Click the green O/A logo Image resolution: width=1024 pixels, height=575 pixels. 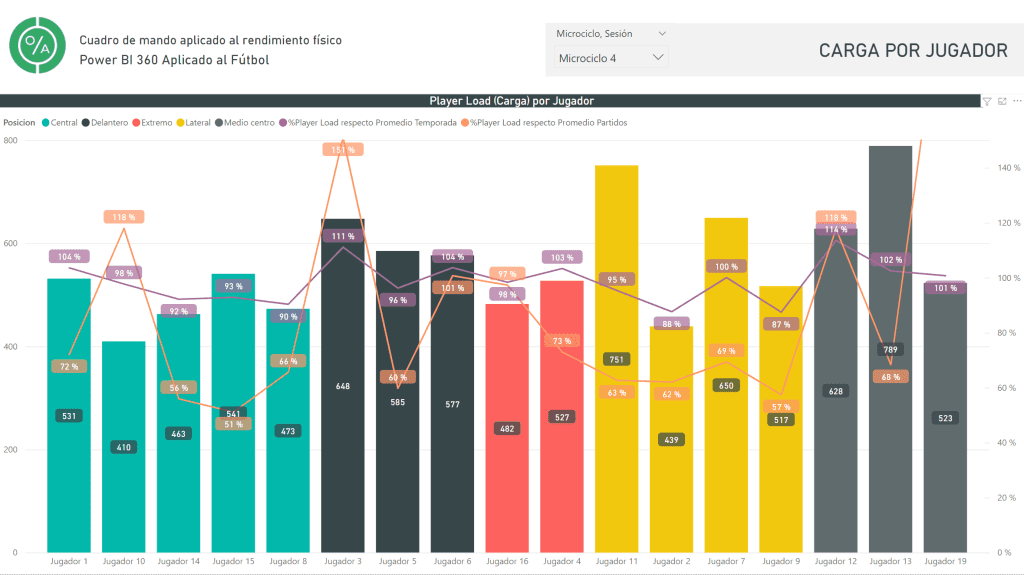coord(38,45)
